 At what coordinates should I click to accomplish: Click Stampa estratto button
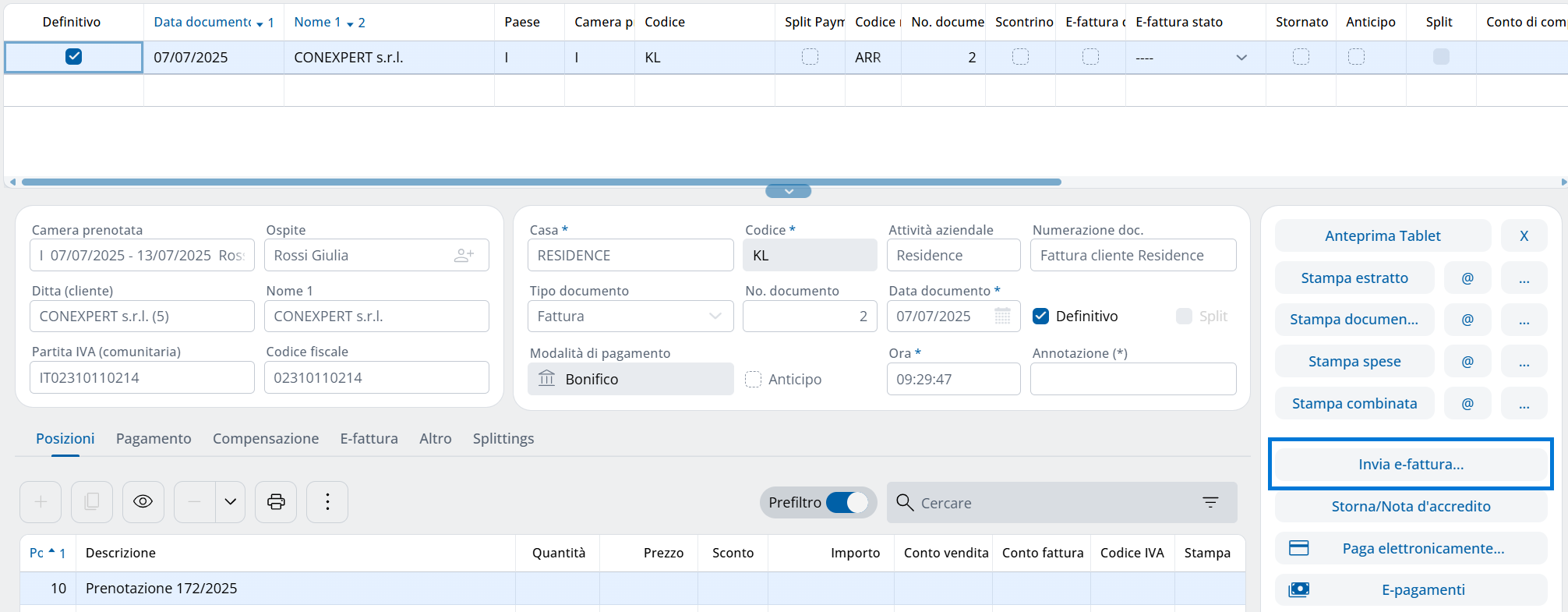pos(1354,278)
